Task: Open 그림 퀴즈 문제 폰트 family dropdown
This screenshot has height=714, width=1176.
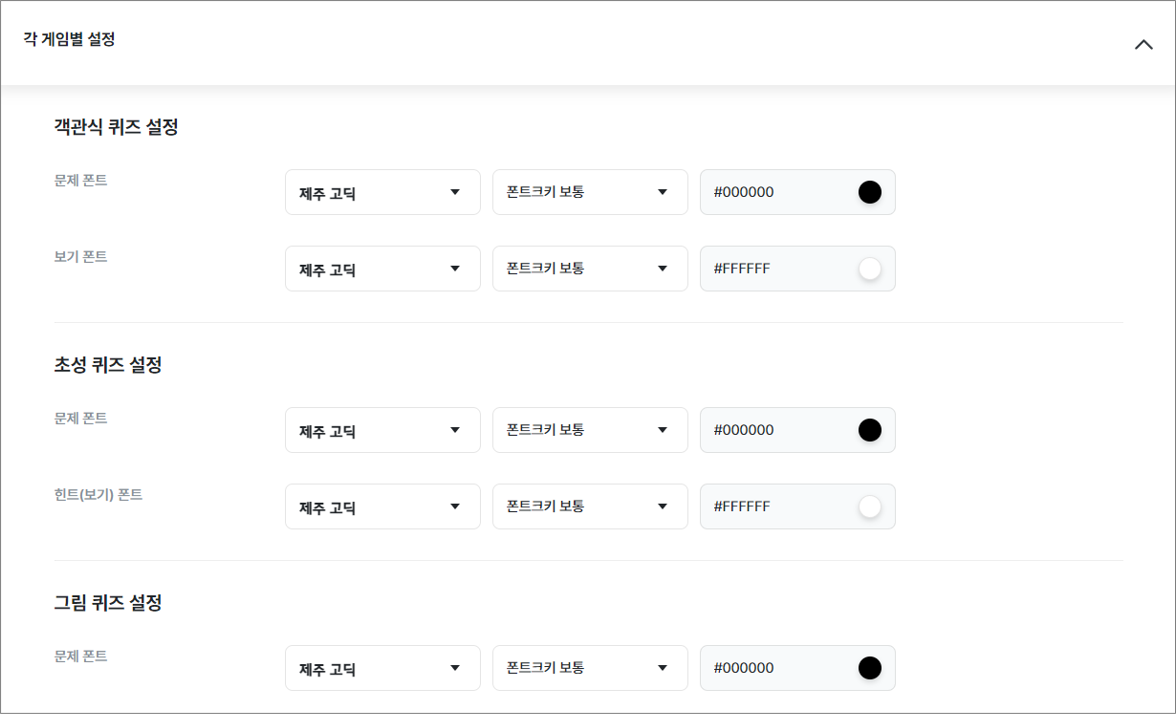Action: coord(382,668)
